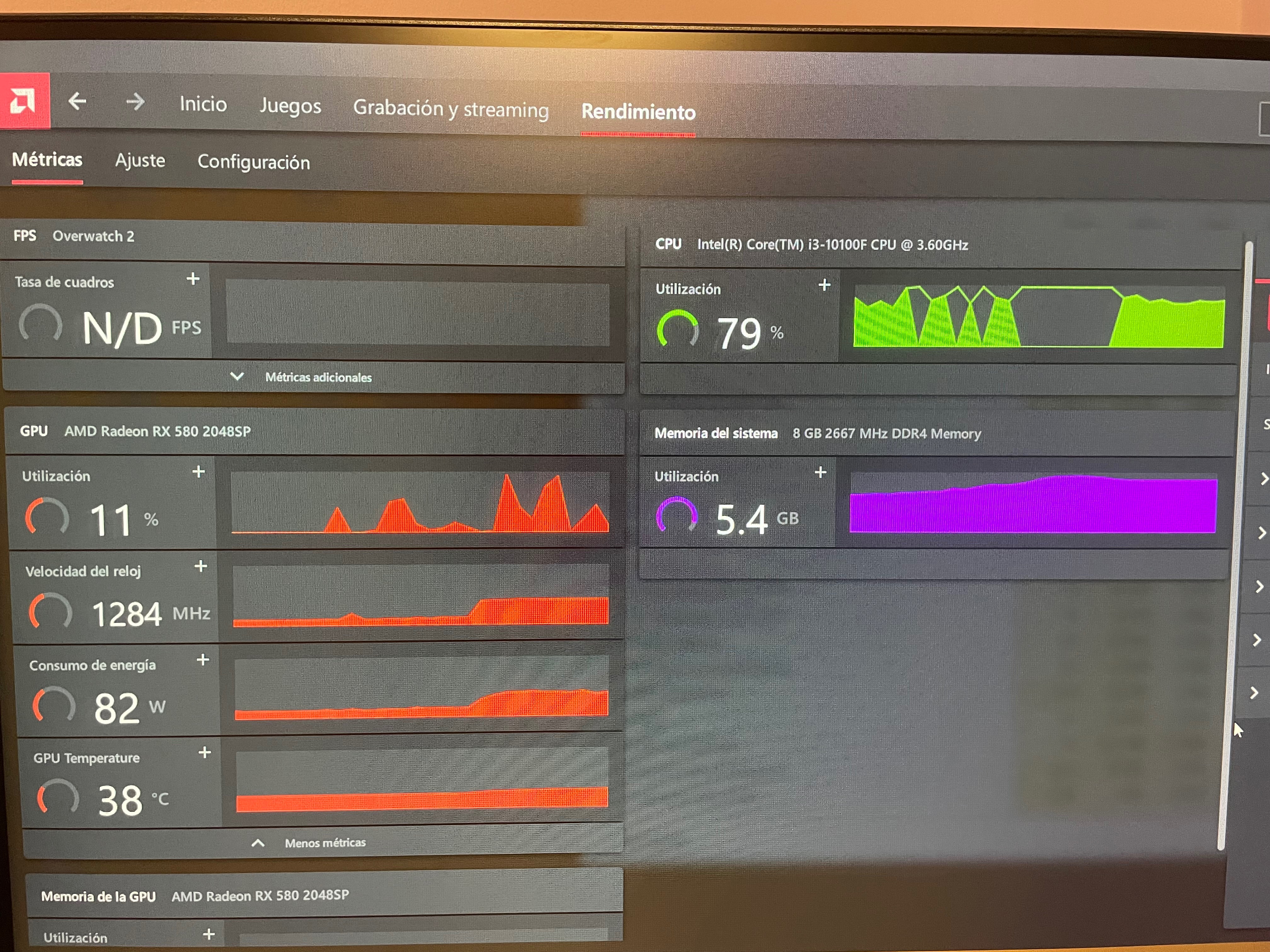Pin GPU Utilización with plus icon

(199, 472)
